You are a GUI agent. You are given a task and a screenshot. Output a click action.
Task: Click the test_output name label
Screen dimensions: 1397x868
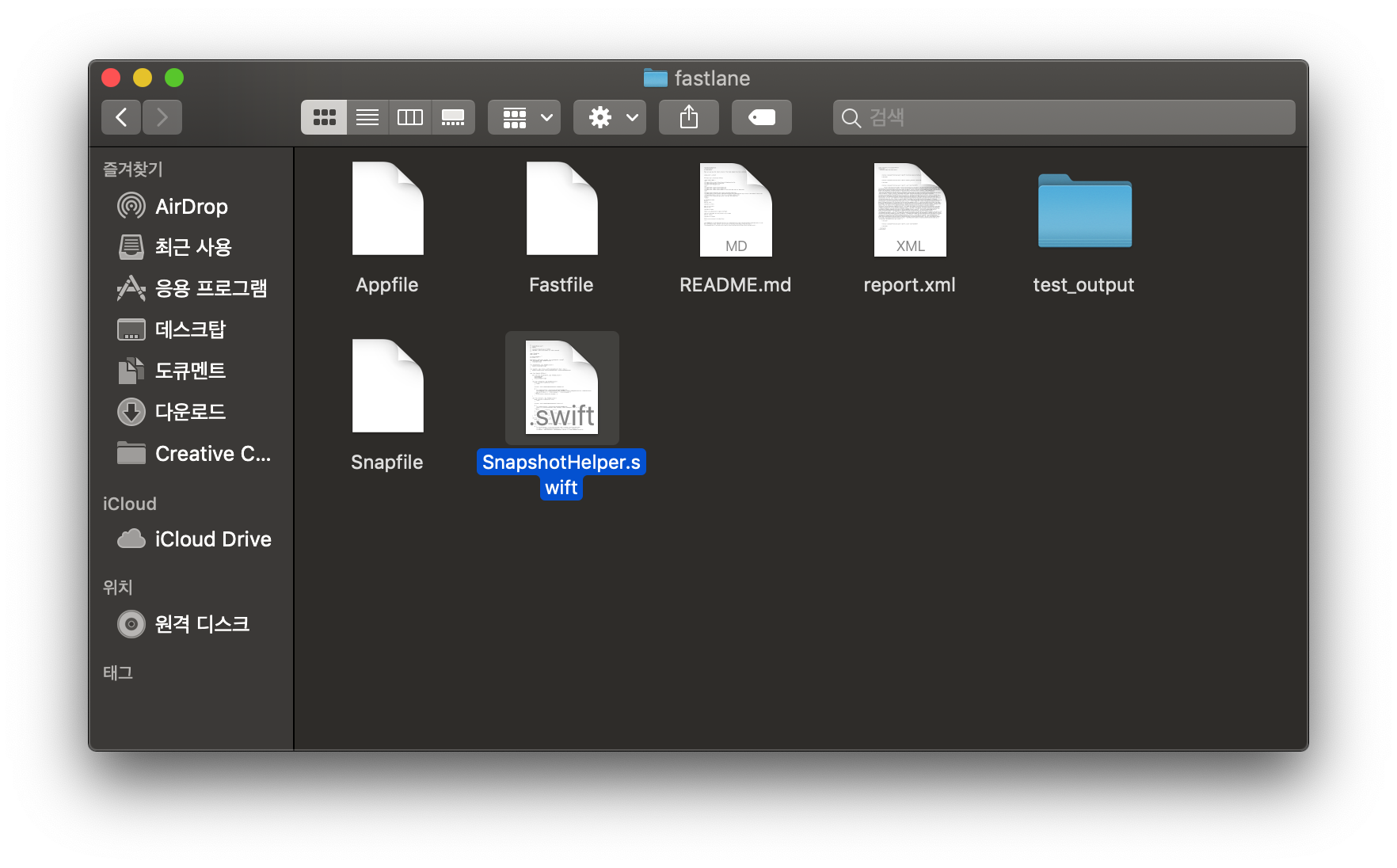tap(1084, 285)
